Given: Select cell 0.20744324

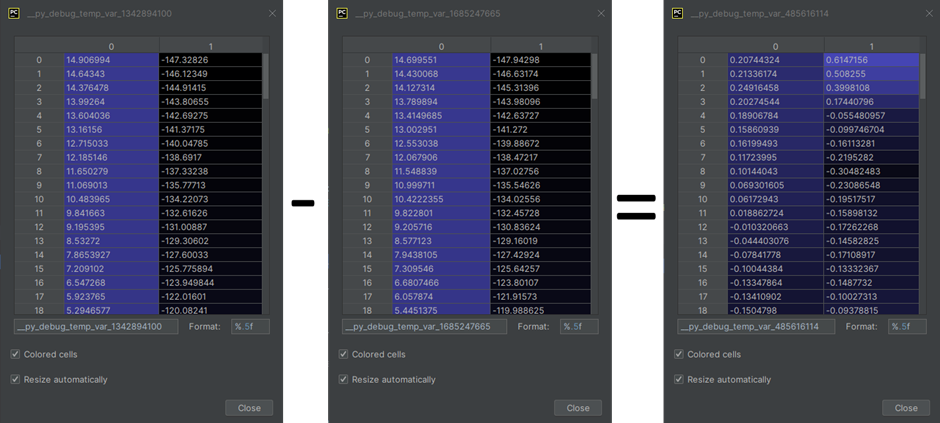Looking at the screenshot, I should pos(776,60).
